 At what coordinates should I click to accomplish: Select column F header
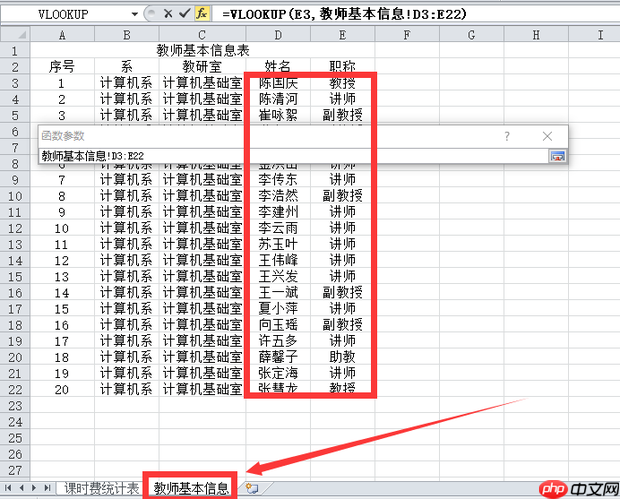point(407,35)
